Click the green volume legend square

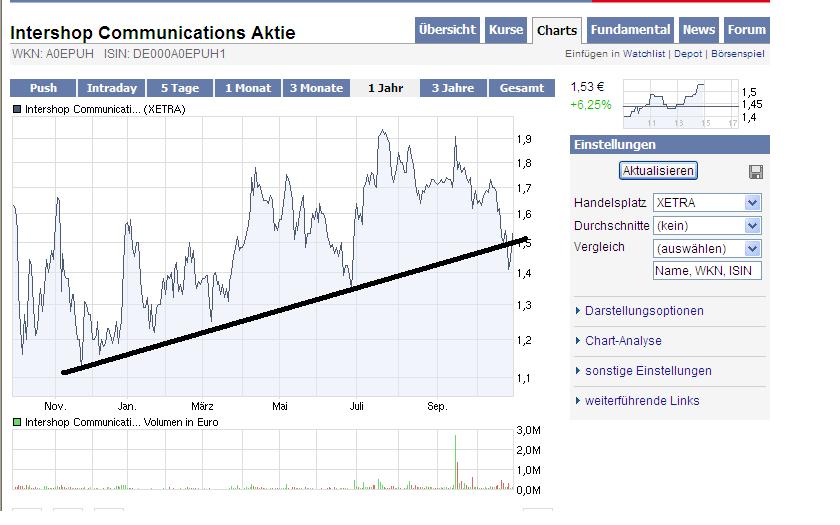(17, 423)
